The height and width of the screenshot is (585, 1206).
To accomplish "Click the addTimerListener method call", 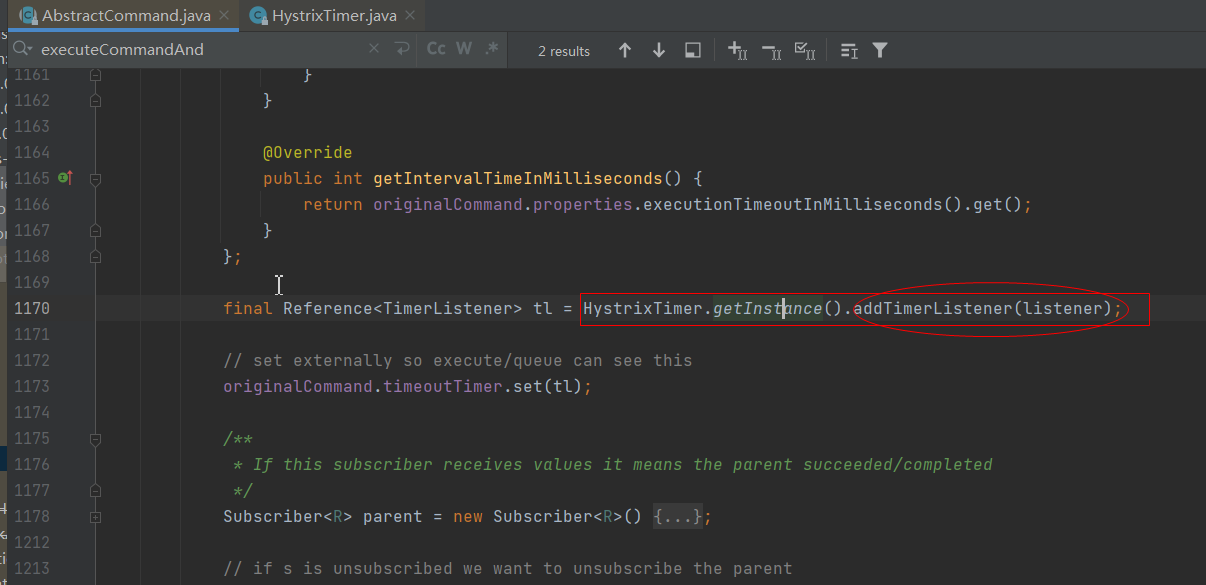I will pyautogui.click(x=932, y=308).
